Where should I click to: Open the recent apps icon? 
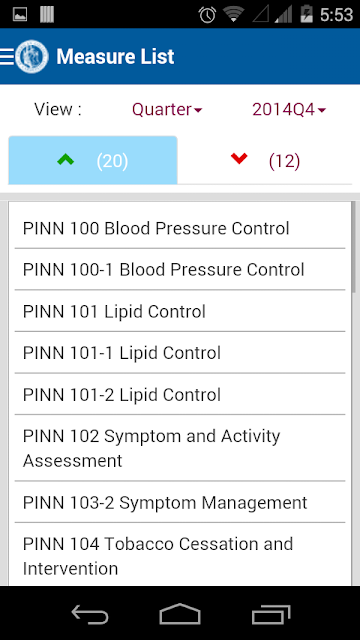pos(271,614)
